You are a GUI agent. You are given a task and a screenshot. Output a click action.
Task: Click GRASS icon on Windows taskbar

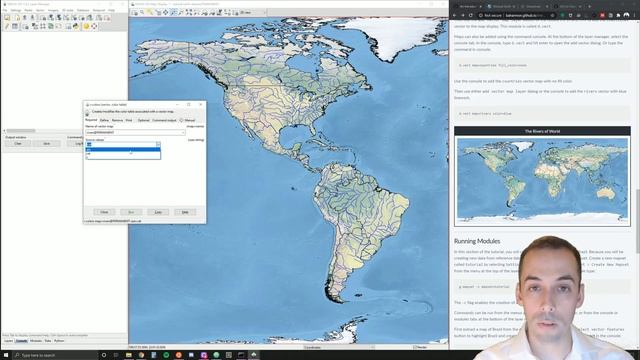click(x=253, y=355)
